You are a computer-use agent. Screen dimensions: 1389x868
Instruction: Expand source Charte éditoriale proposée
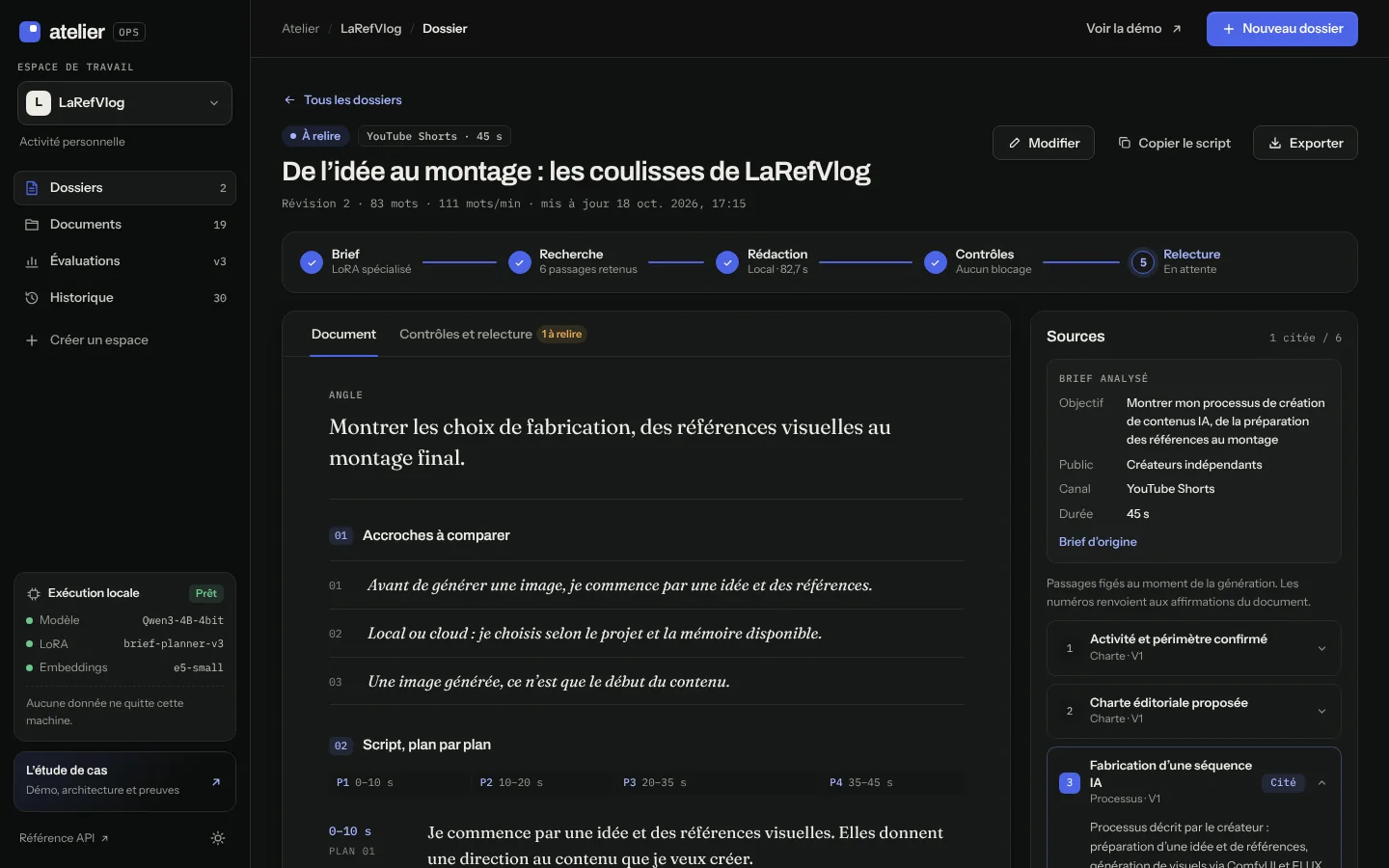pyautogui.click(x=1194, y=711)
